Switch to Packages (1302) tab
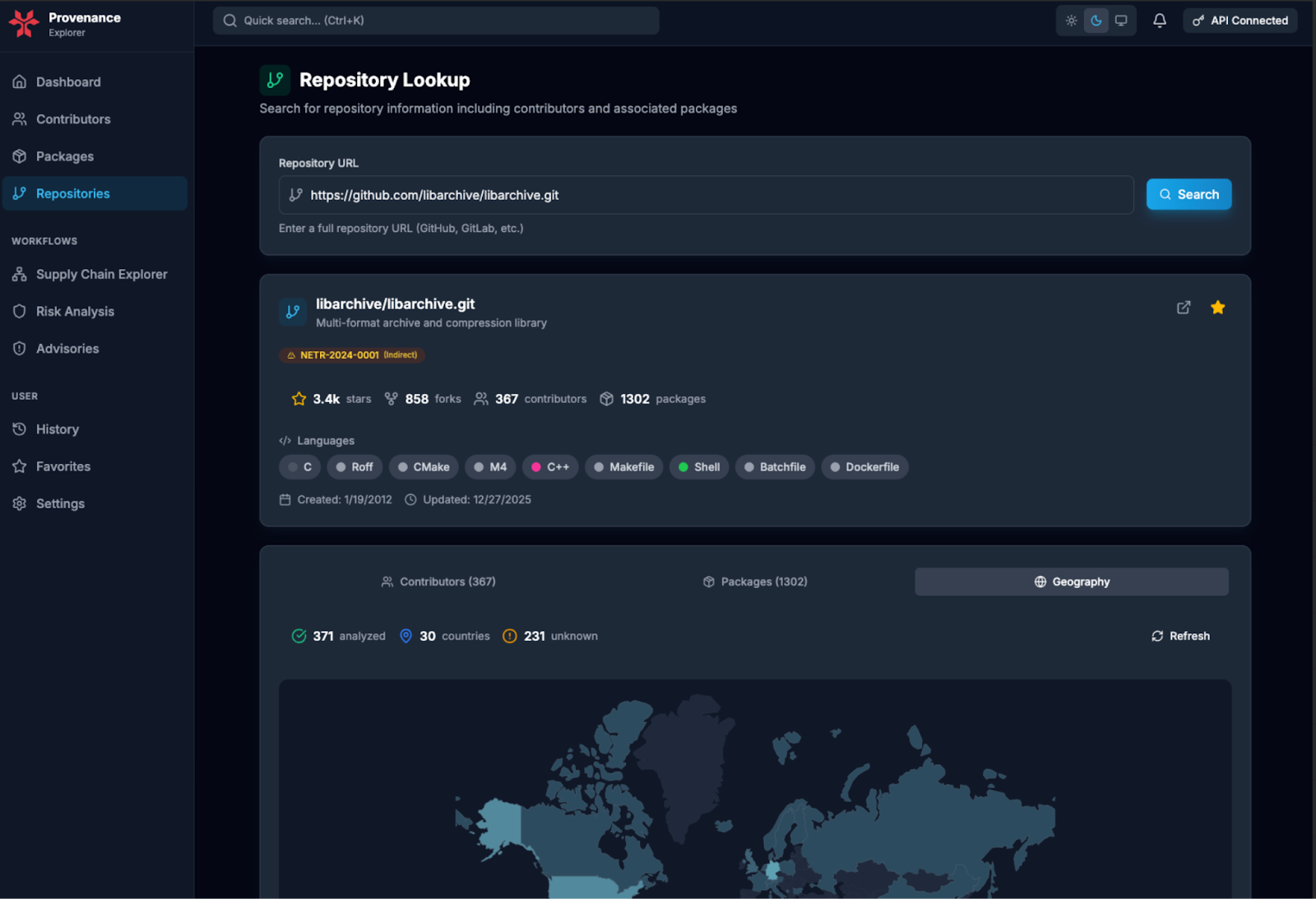 (x=755, y=582)
